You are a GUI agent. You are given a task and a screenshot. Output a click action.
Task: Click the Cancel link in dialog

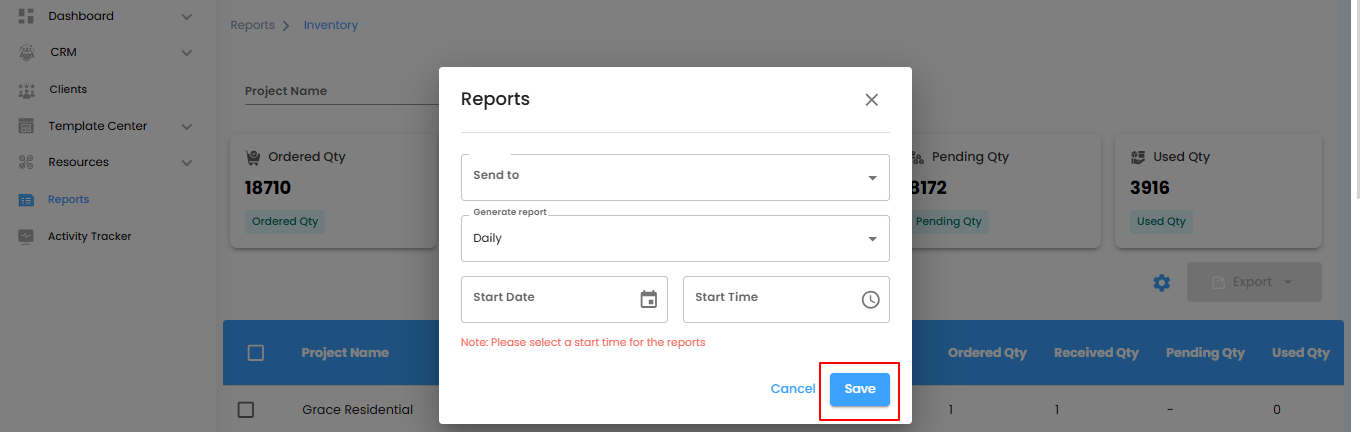click(x=792, y=389)
